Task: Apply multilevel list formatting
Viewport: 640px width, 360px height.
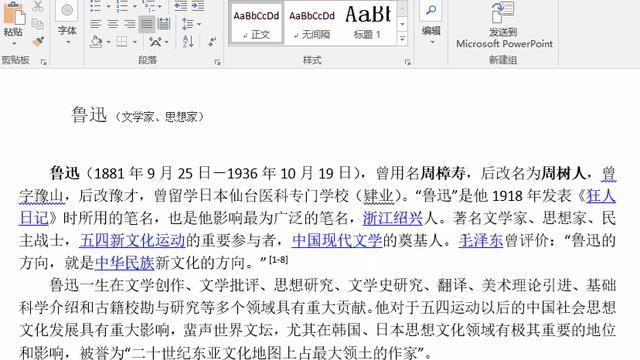Action: coord(148,6)
